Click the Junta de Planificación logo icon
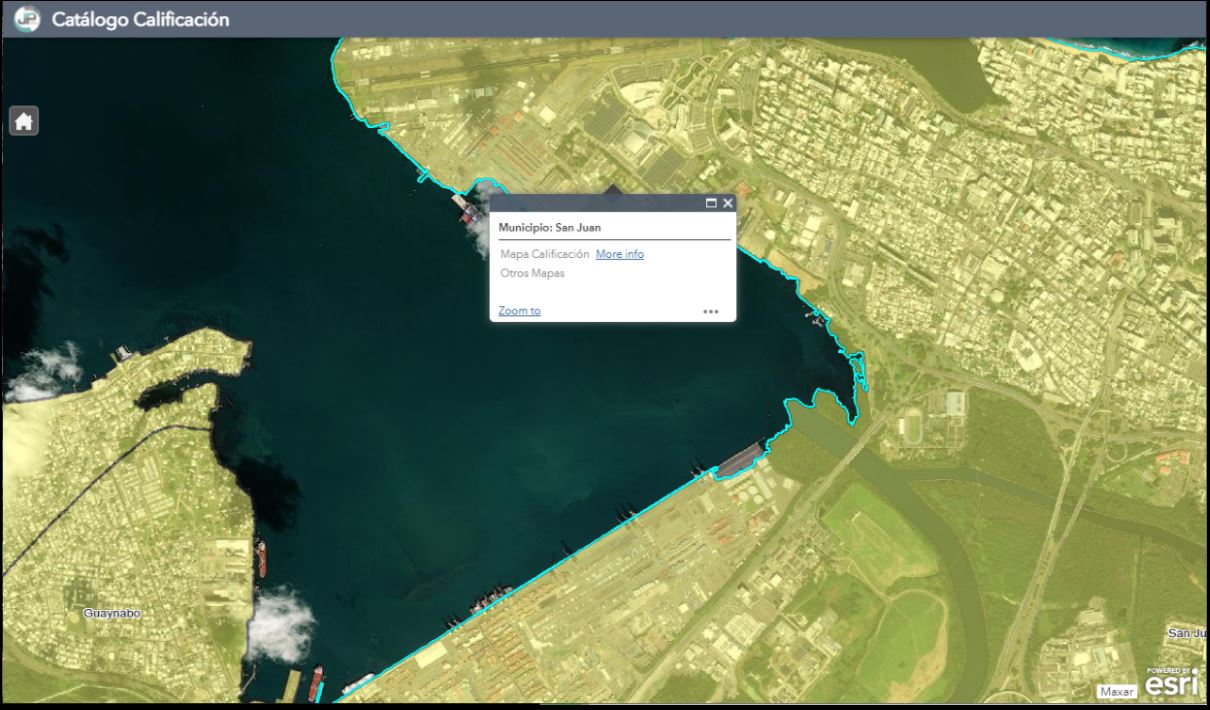 [x=26, y=19]
